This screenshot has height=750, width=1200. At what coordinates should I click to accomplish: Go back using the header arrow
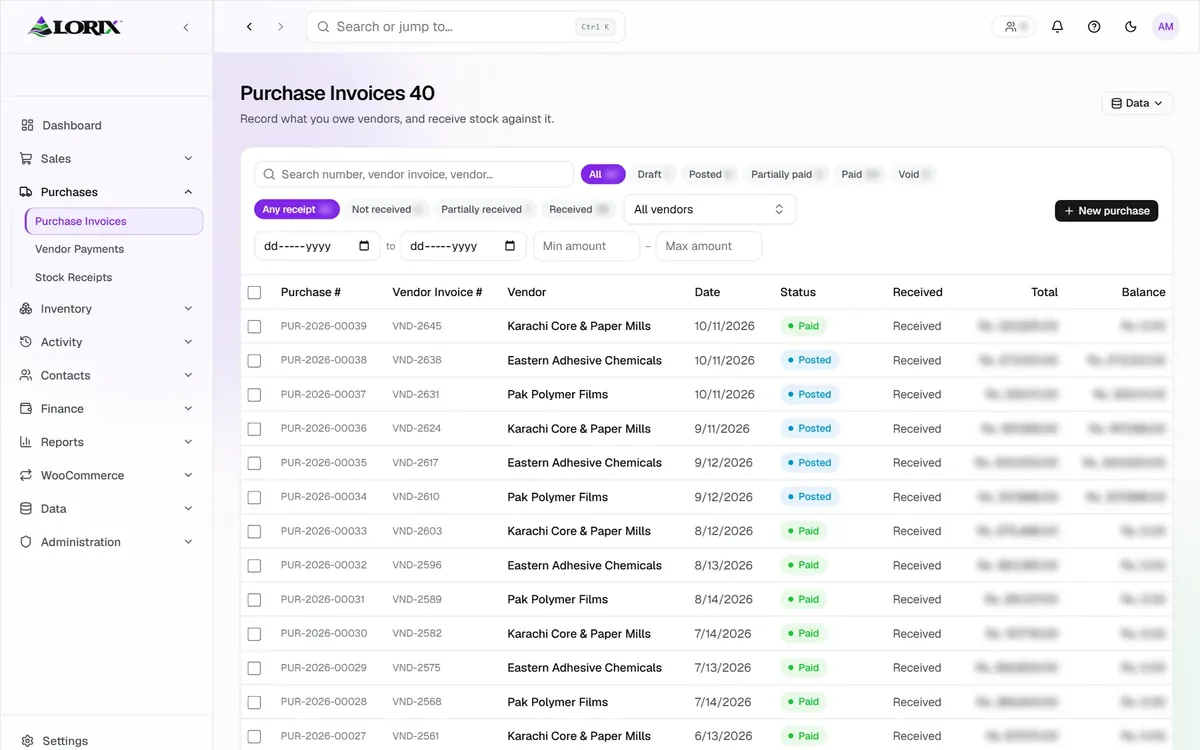pos(250,27)
